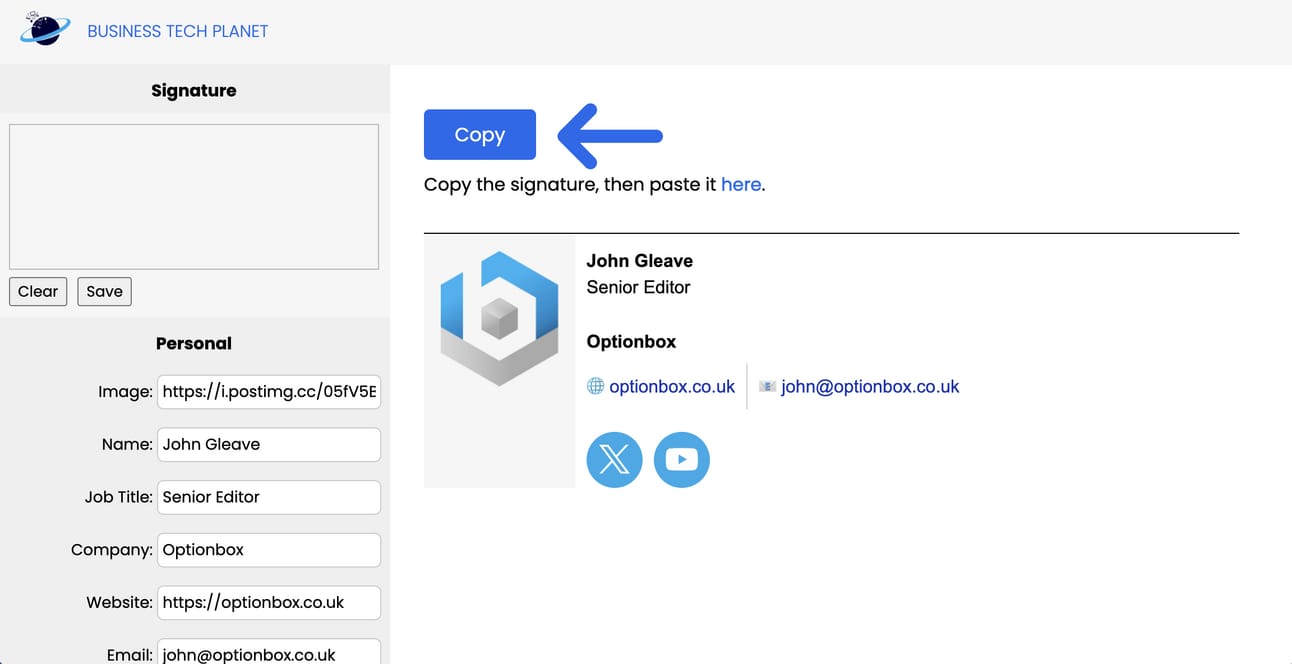1292x664 pixels.
Task: Click the 'Signature' section heading
Action: pos(194,90)
